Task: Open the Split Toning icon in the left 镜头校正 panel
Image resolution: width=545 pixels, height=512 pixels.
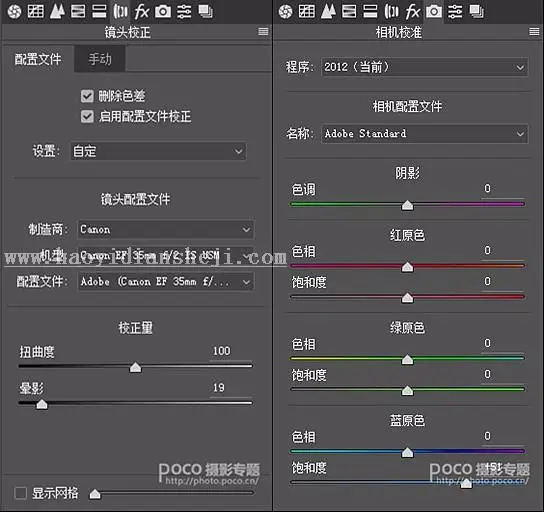Action: coord(99,11)
